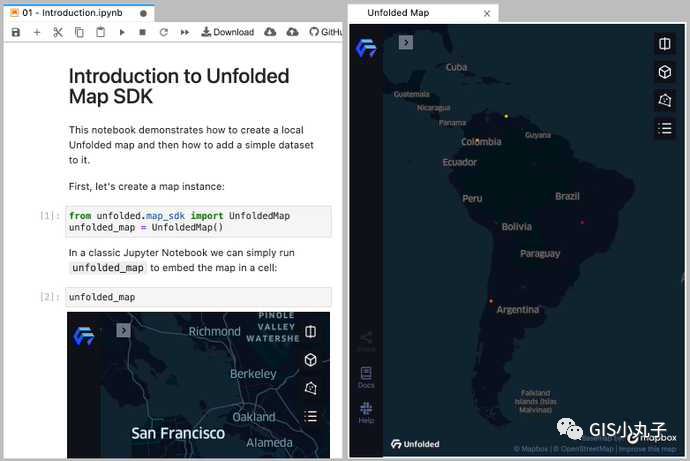This screenshot has width=690, height=461.
Task: Expand the side panel in the large map
Action: pos(405,42)
